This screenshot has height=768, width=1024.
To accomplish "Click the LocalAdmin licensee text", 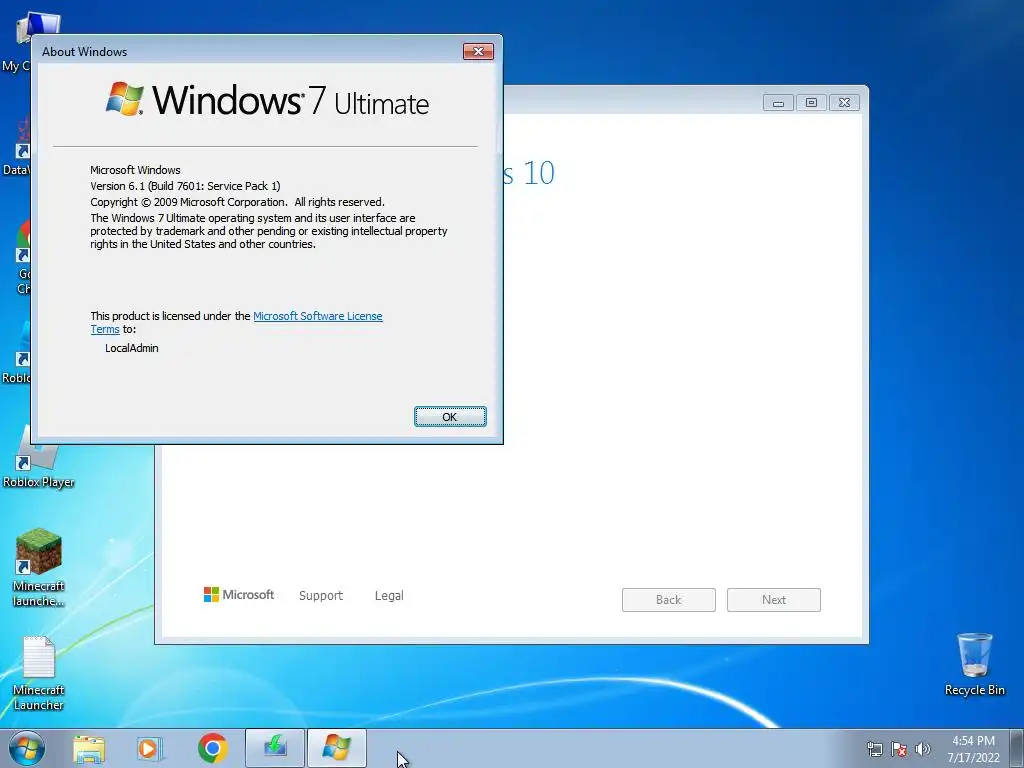I will tap(132, 348).
